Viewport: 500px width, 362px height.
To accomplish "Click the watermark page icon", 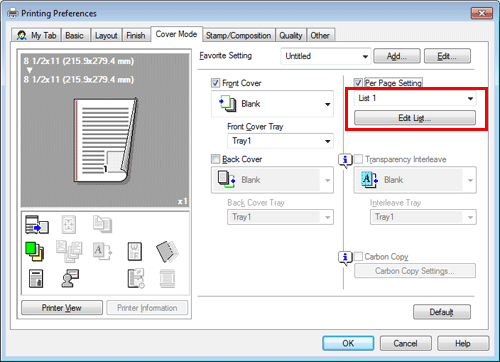I will [x=135, y=251].
